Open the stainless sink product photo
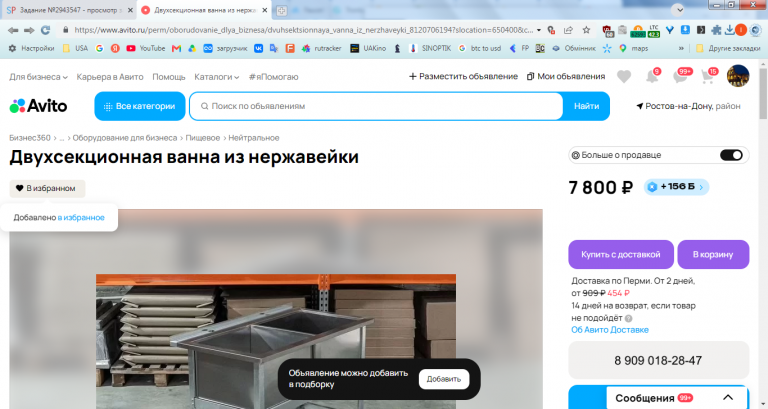Image resolution: width=768 pixels, height=409 pixels. (276, 341)
